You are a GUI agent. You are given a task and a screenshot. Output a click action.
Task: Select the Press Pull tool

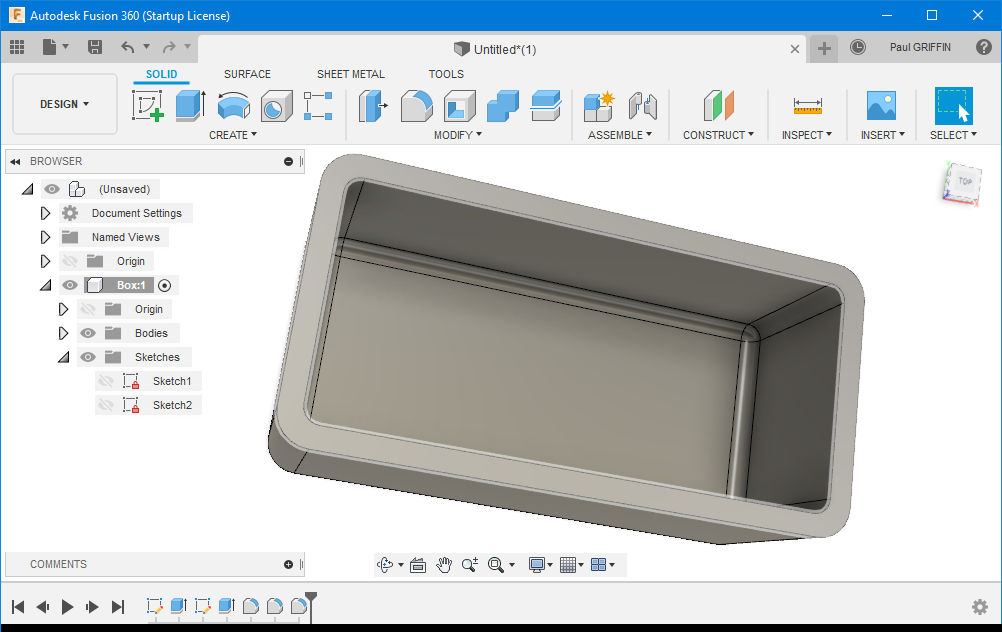(373, 105)
